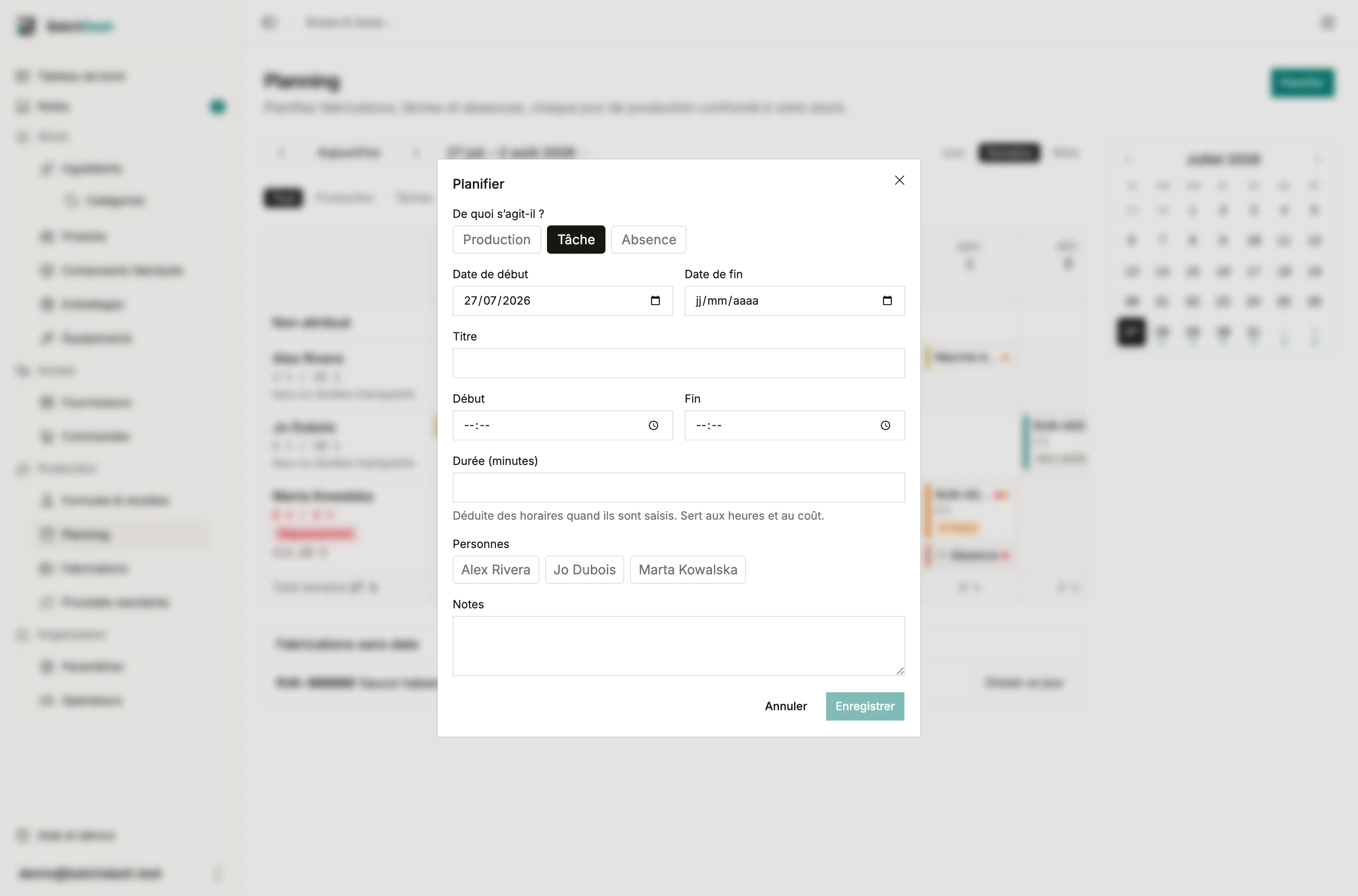Click the Annuler button
Image resolution: width=1358 pixels, height=896 pixels.
coord(786,706)
